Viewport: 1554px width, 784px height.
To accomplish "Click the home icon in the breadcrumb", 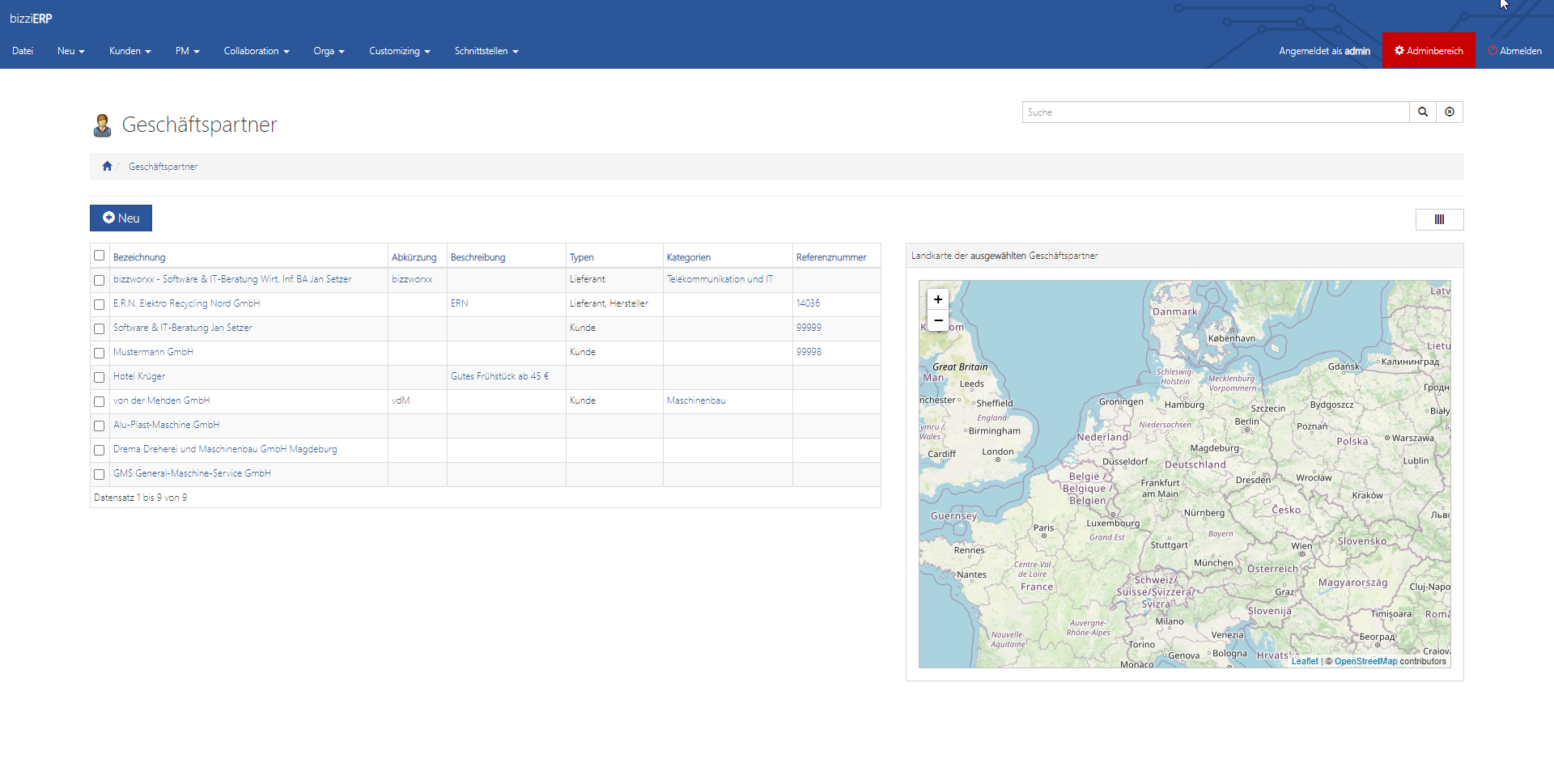I will (x=107, y=166).
